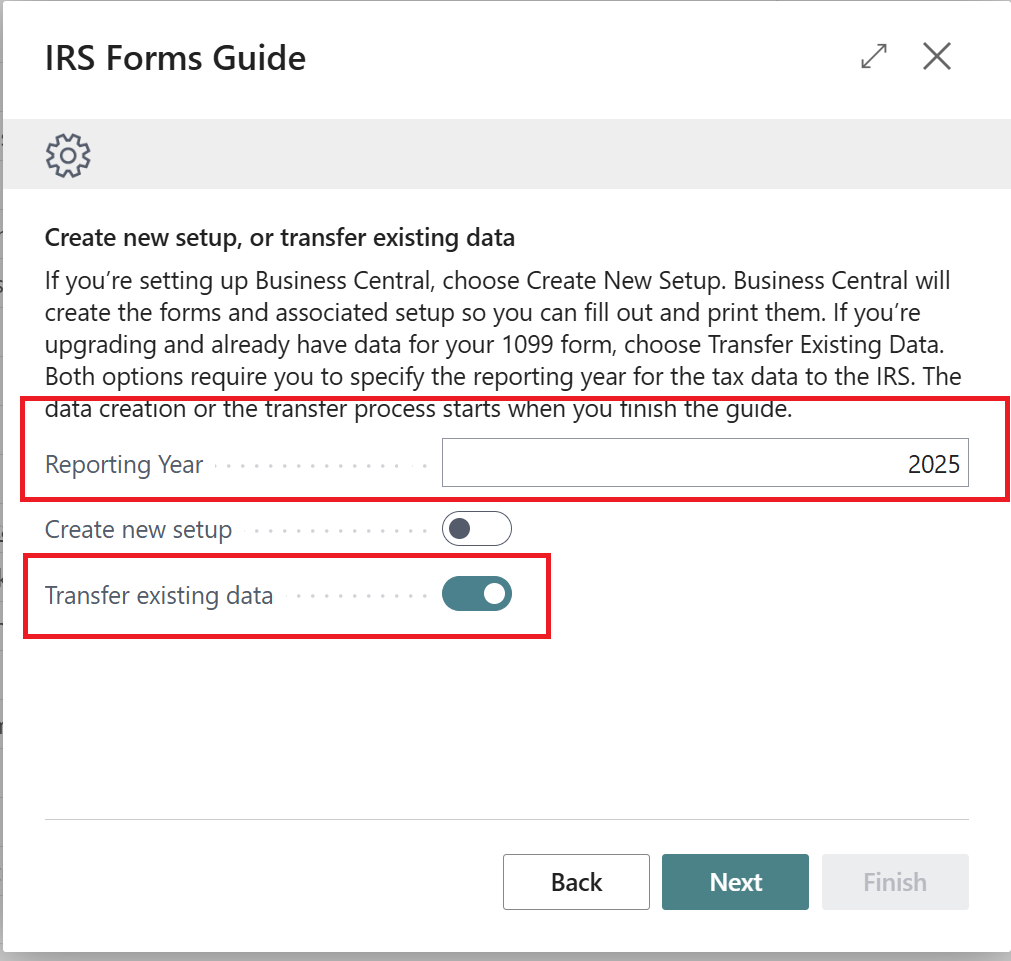Click the IRS Forms Guide title
Viewport: 1011px width, 961px height.
click(175, 58)
